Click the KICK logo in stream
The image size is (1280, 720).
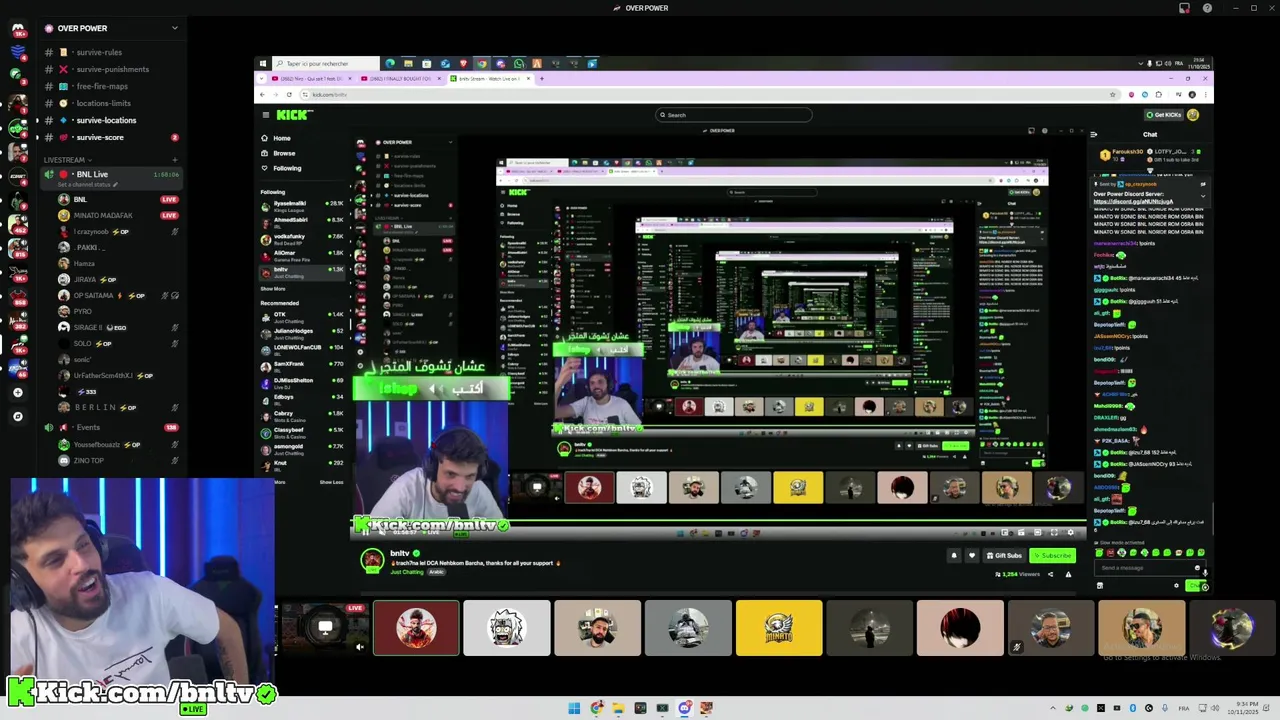[293, 114]
